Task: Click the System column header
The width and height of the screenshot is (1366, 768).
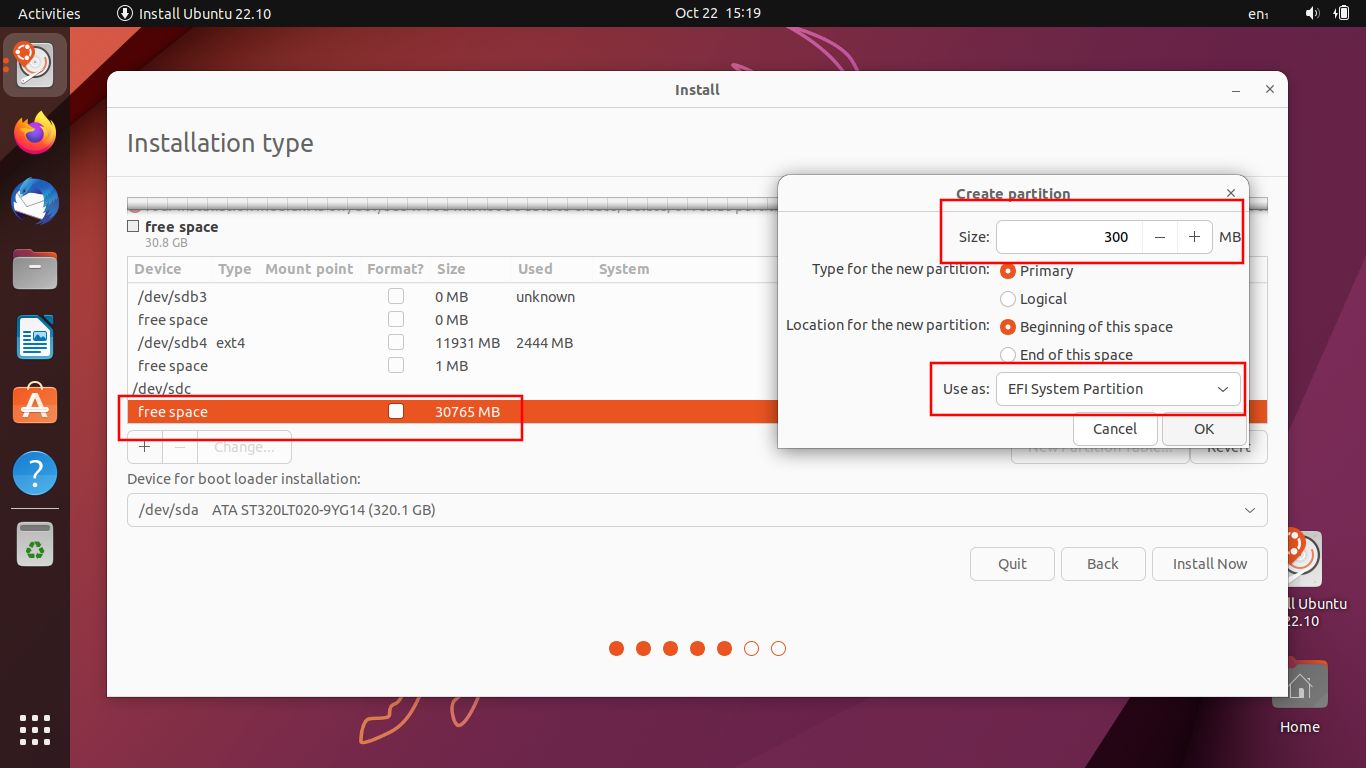Action: 624,269
